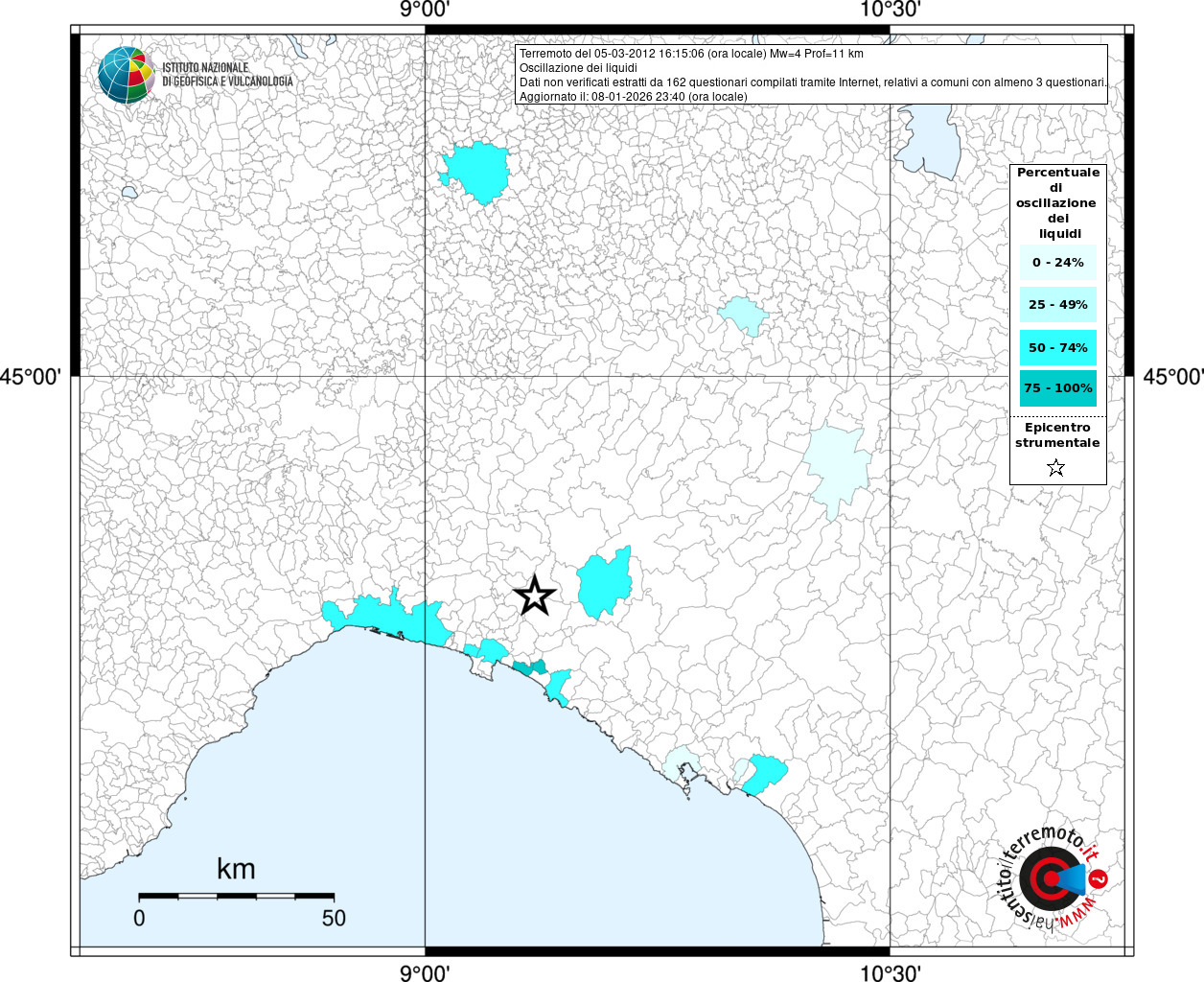Click the haisentitoilterremoto.it logo
This screenshot has height=982, width=1204.
tap(1053, 878)
